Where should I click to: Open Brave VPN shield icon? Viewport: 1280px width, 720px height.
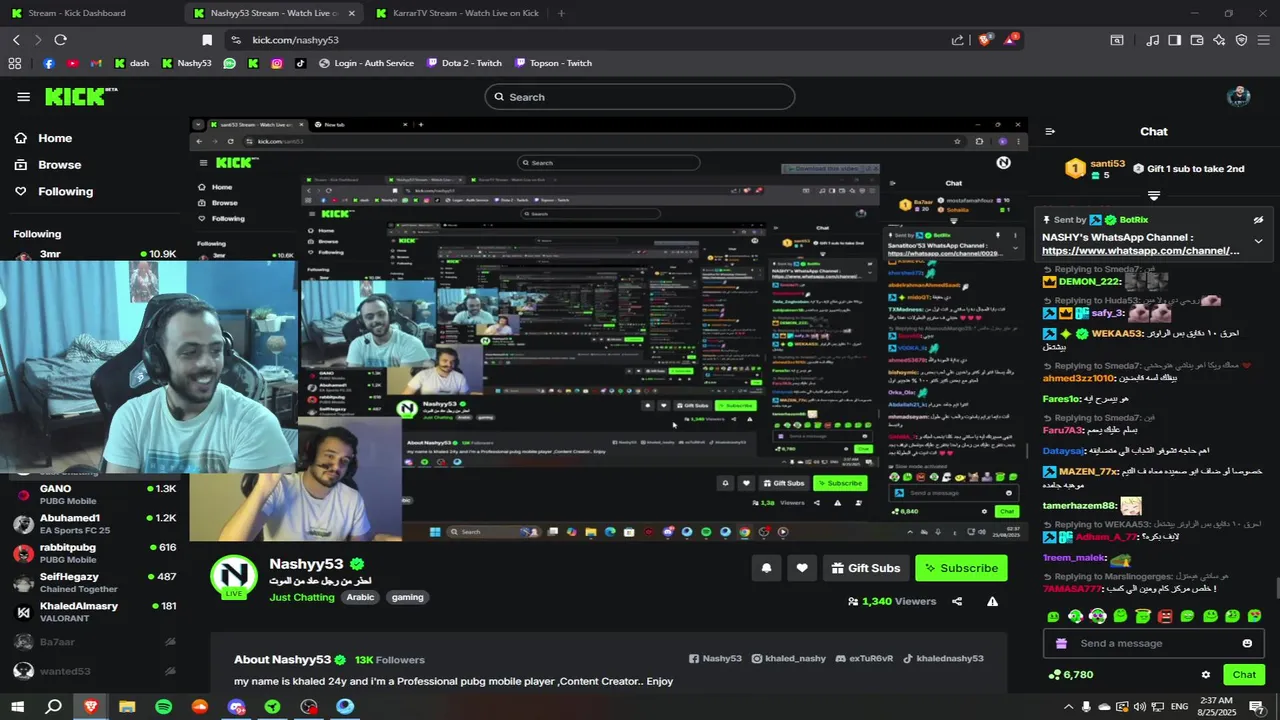[1241, 40]
